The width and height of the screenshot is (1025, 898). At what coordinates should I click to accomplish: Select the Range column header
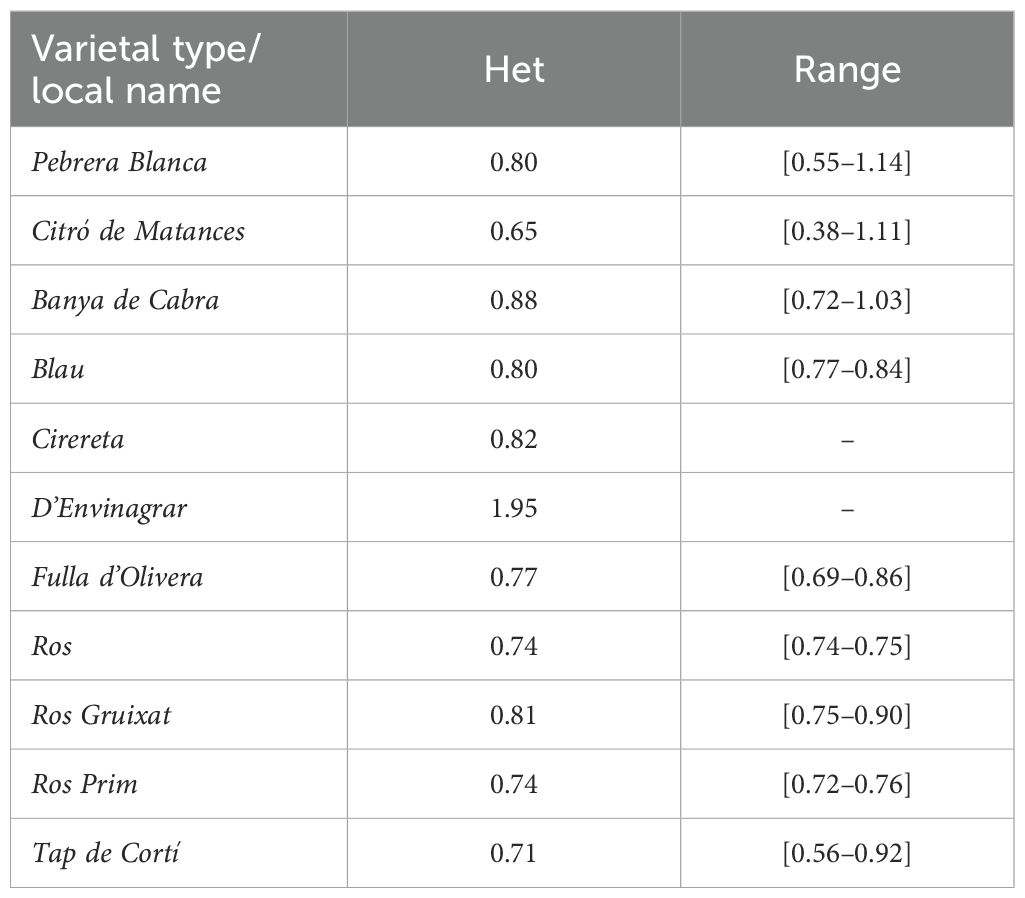click(x=847, y=71)
